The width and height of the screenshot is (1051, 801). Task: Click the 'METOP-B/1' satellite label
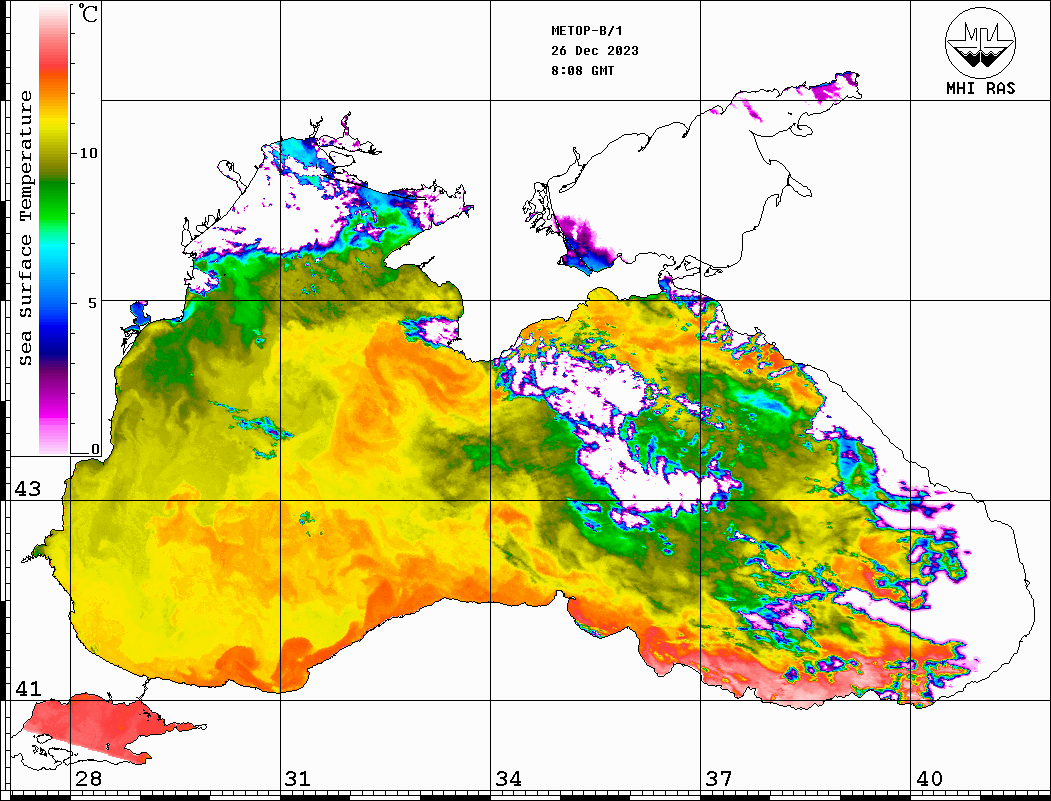click(587, 31)
